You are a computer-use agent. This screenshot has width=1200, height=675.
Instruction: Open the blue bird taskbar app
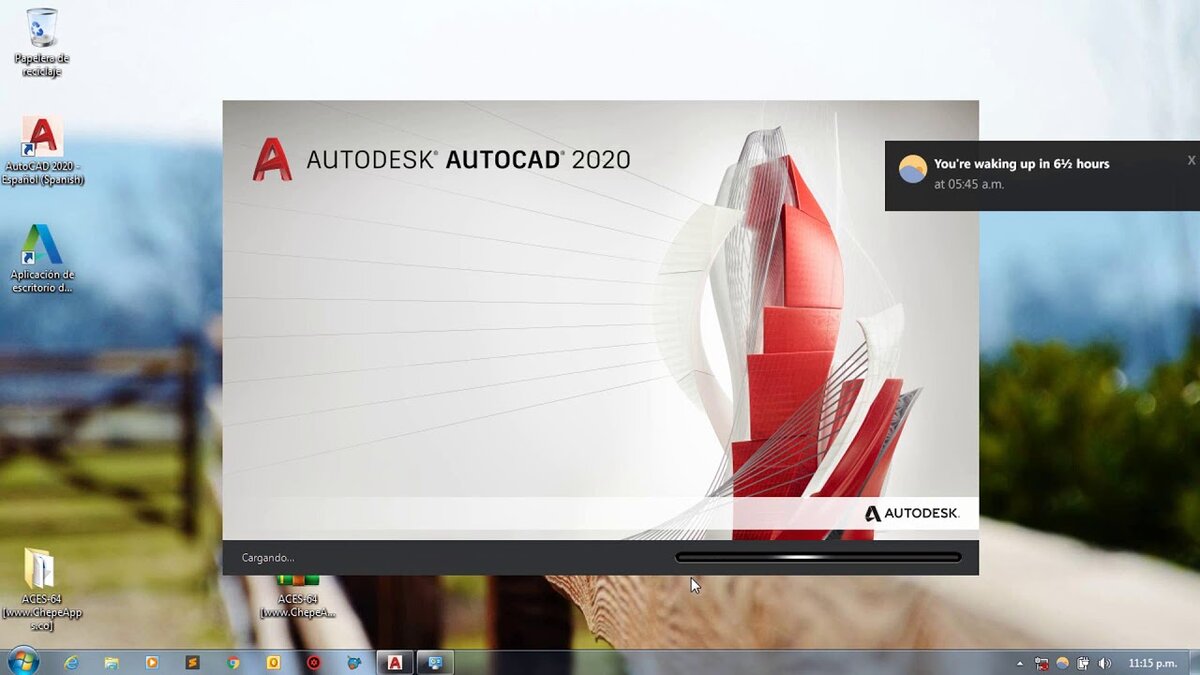click(354, 662)
